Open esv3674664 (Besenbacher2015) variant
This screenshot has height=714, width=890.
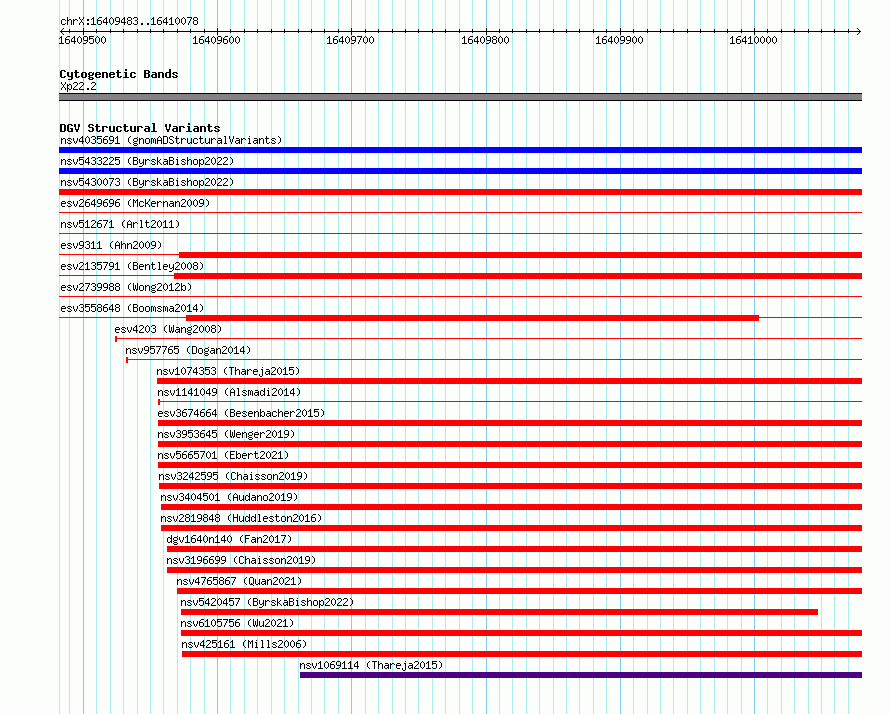pyautogui.click(x=241, y=413)
